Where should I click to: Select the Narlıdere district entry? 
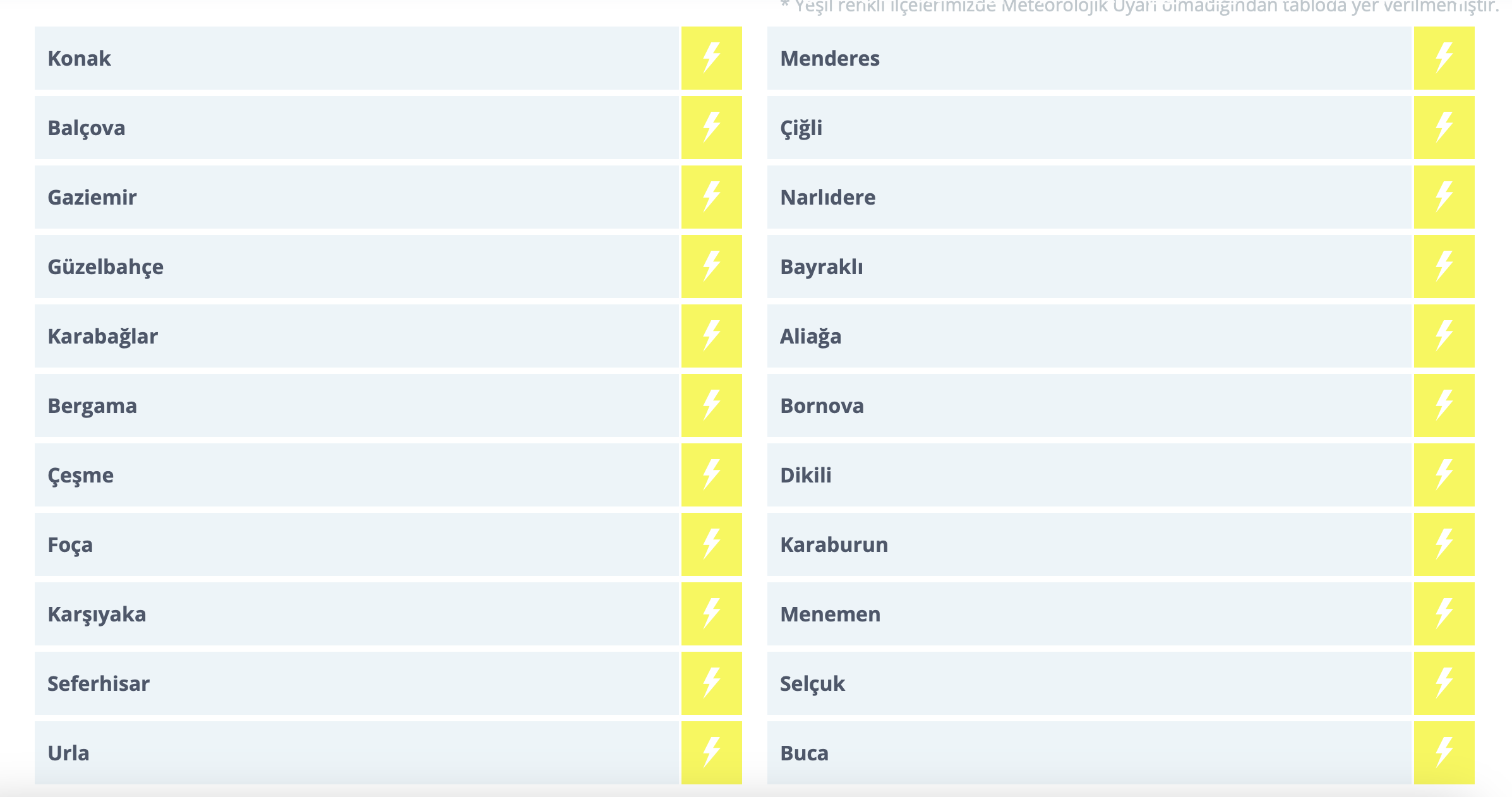coord(827,197)
